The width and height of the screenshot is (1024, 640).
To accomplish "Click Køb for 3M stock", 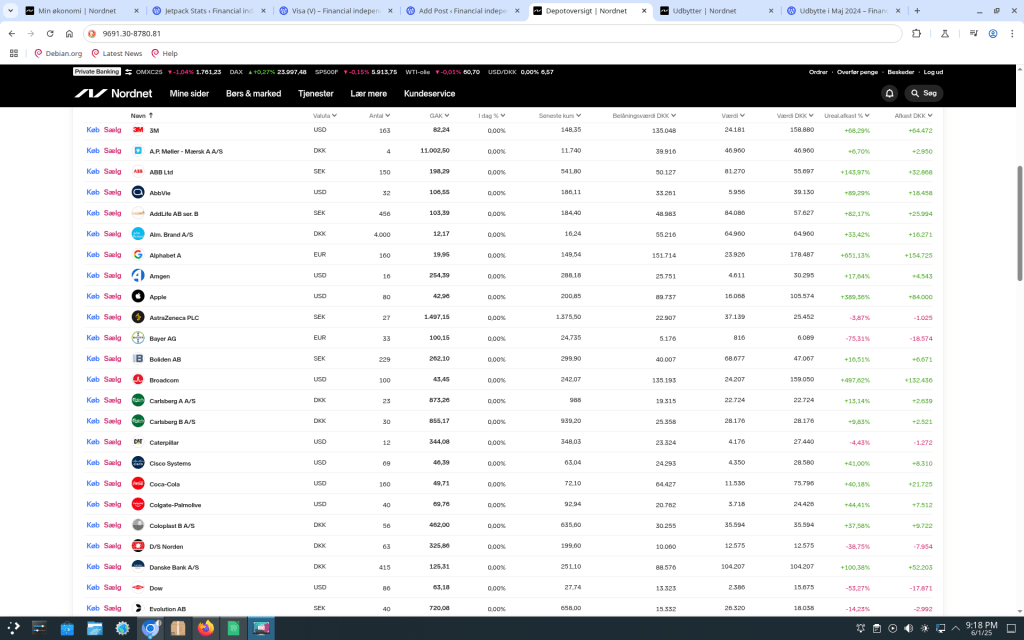I will [93, 130].
